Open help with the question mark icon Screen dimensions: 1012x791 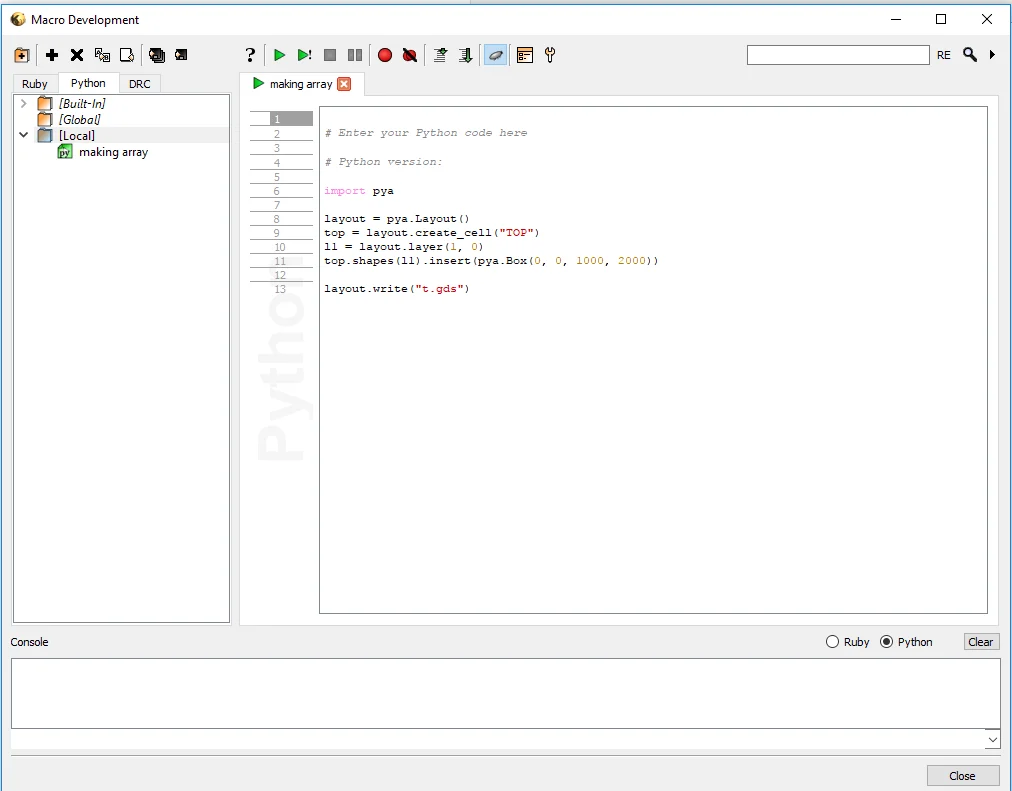click(x=250, y=55)
